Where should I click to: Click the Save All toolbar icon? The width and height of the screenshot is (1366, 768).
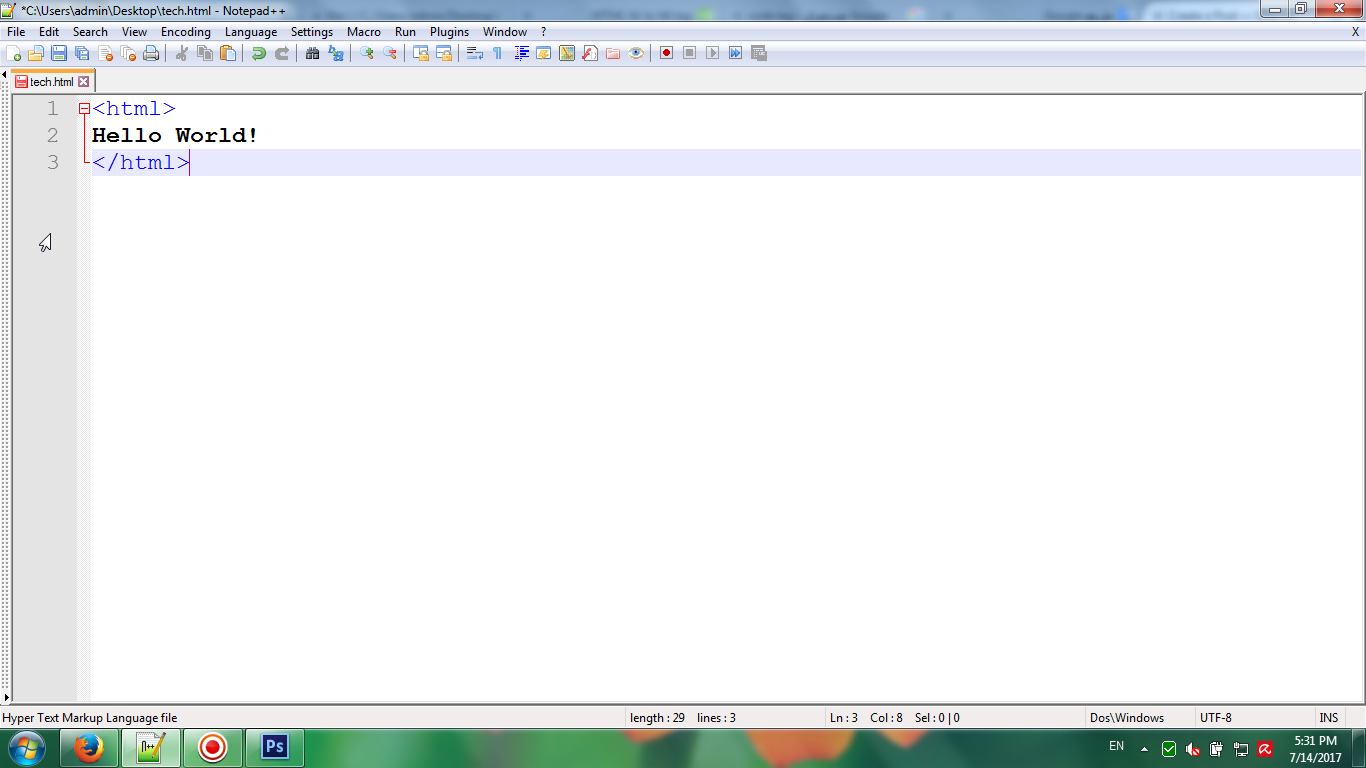(82, 53)
